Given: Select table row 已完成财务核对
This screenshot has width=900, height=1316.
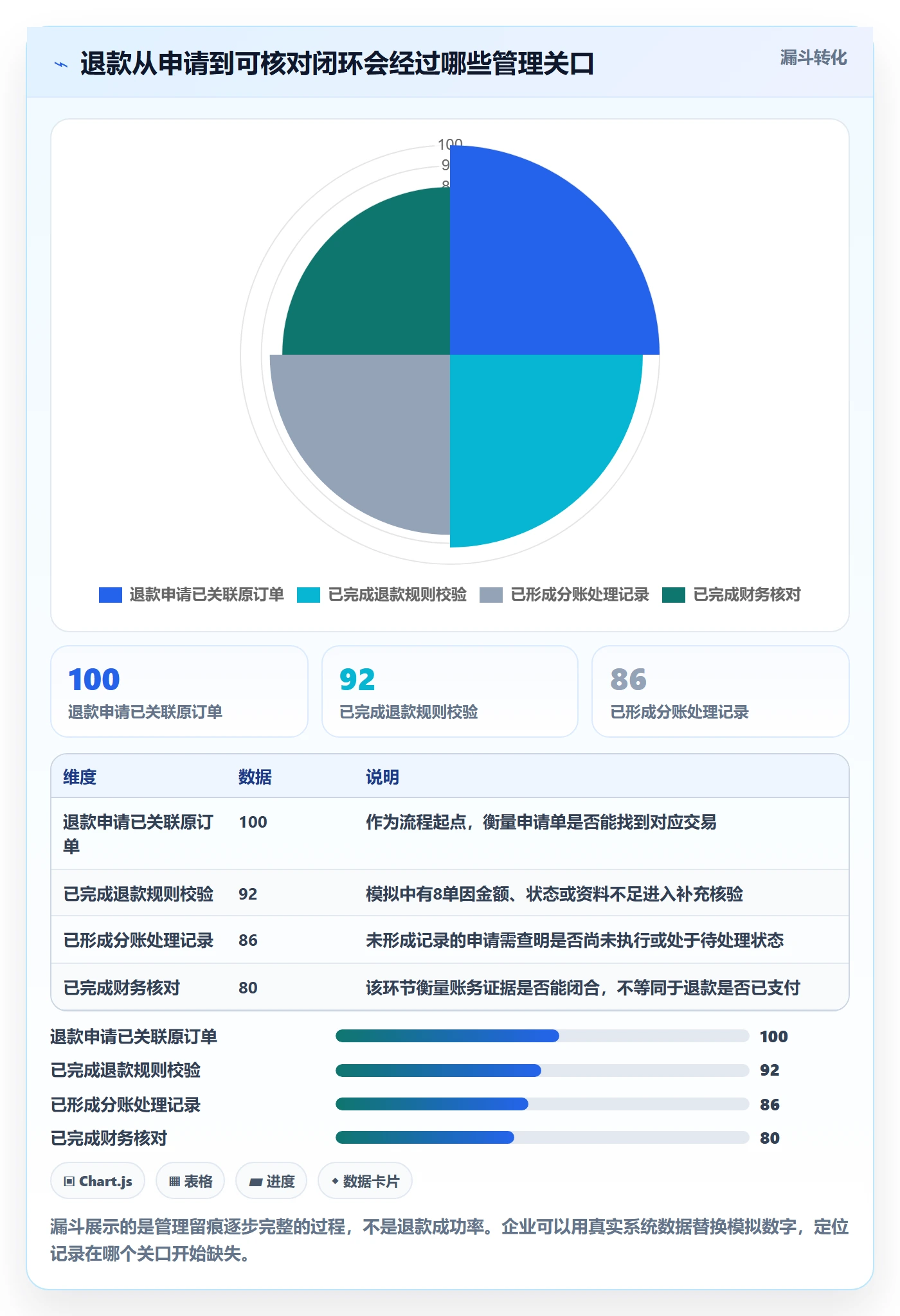Looking at the screenshot, I should click(x=450, y=987).
